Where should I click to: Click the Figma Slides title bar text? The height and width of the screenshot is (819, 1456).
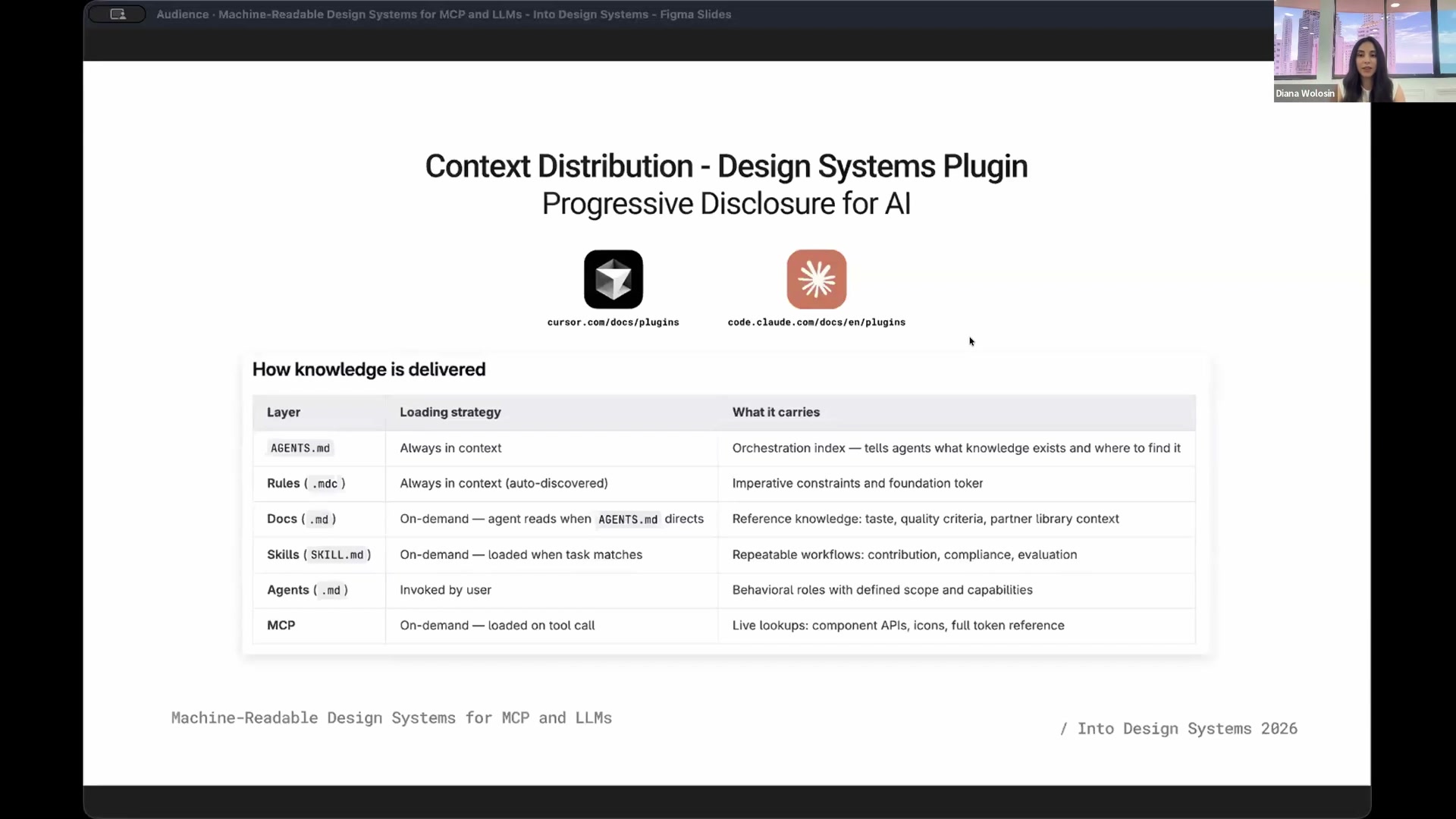click(x=444, y=14)
